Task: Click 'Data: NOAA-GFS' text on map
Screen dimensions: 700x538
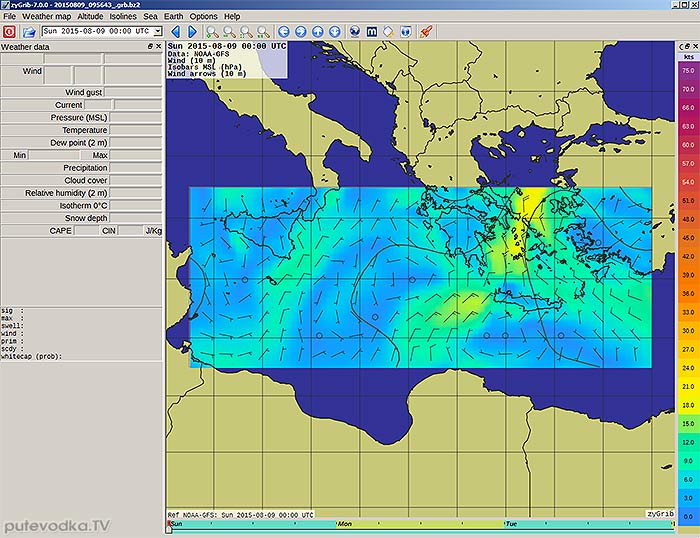Action: tap(198, 54)
